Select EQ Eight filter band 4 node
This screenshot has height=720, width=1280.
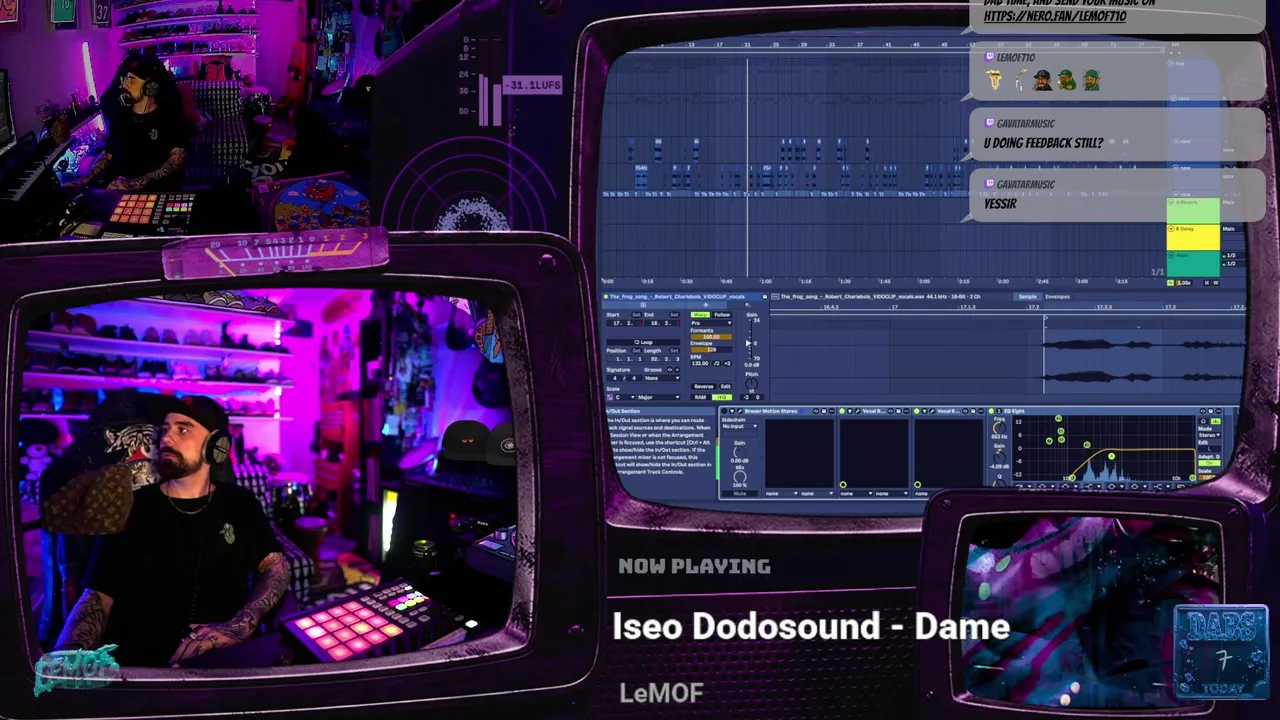1111,456
